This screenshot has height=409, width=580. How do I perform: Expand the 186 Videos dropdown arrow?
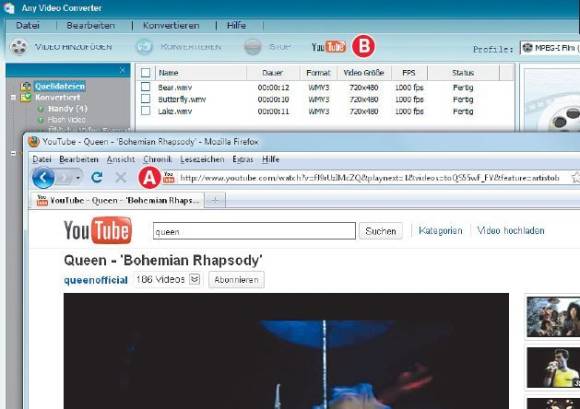[195, 279]
